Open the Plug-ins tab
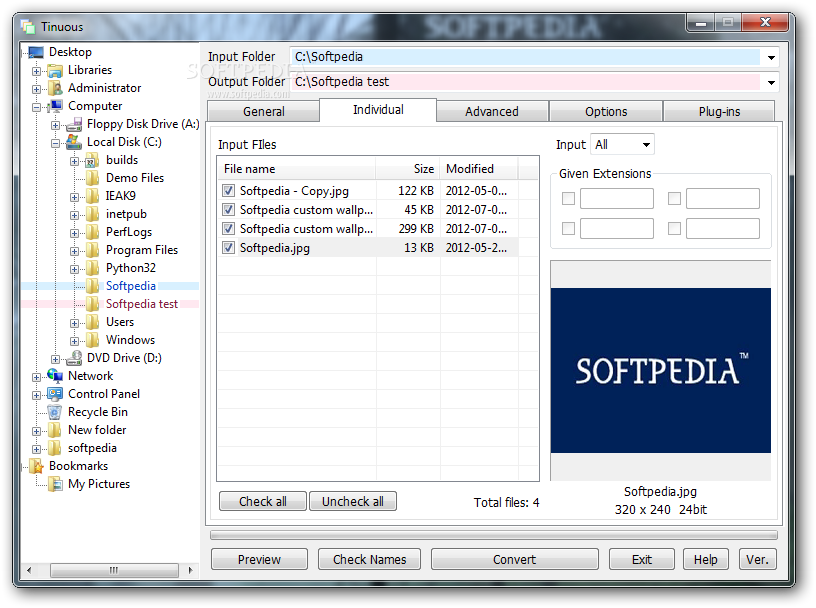Screen dimensions: 816x608 coord(719,112)
